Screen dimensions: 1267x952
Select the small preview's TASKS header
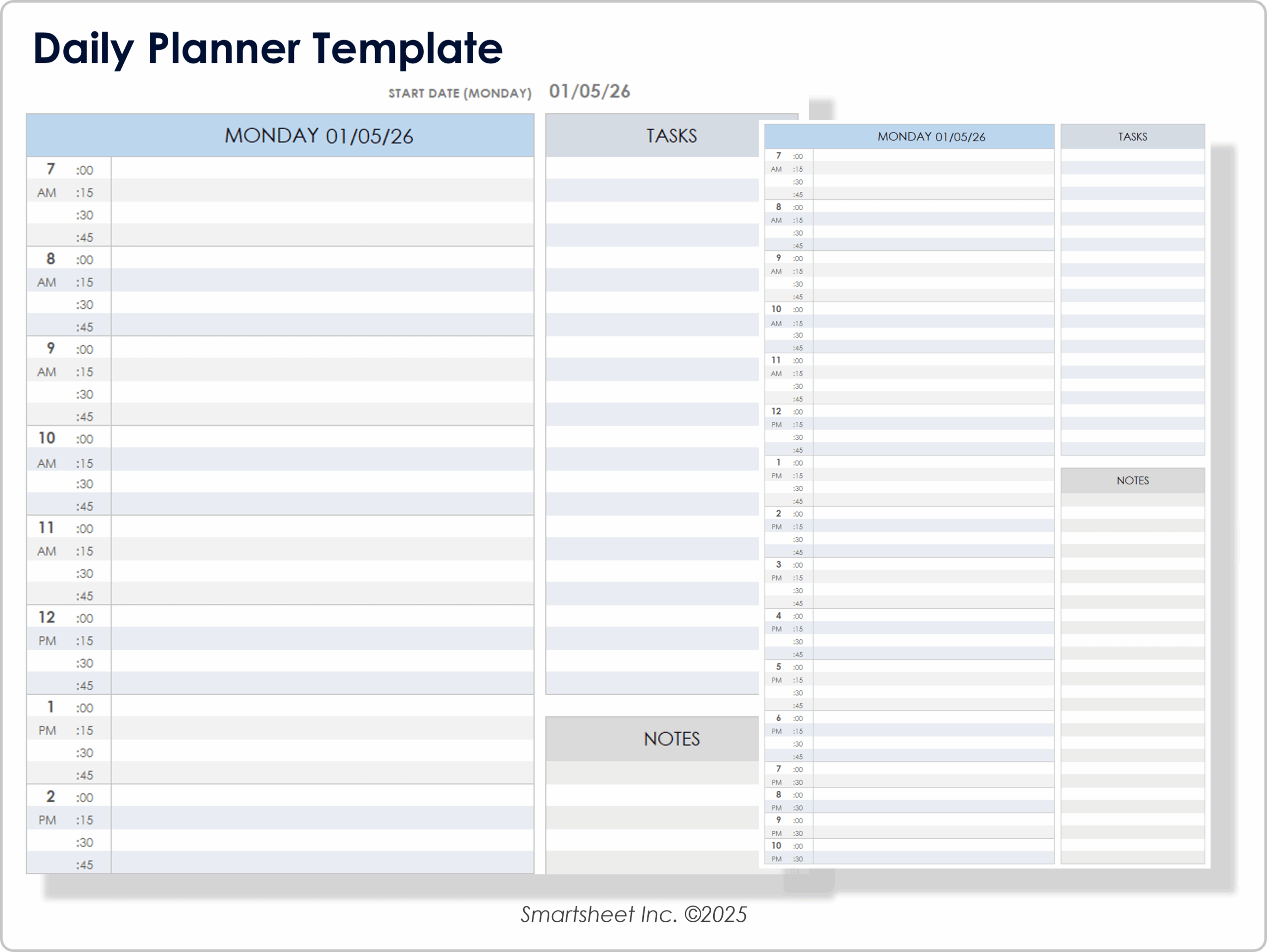1132,137
